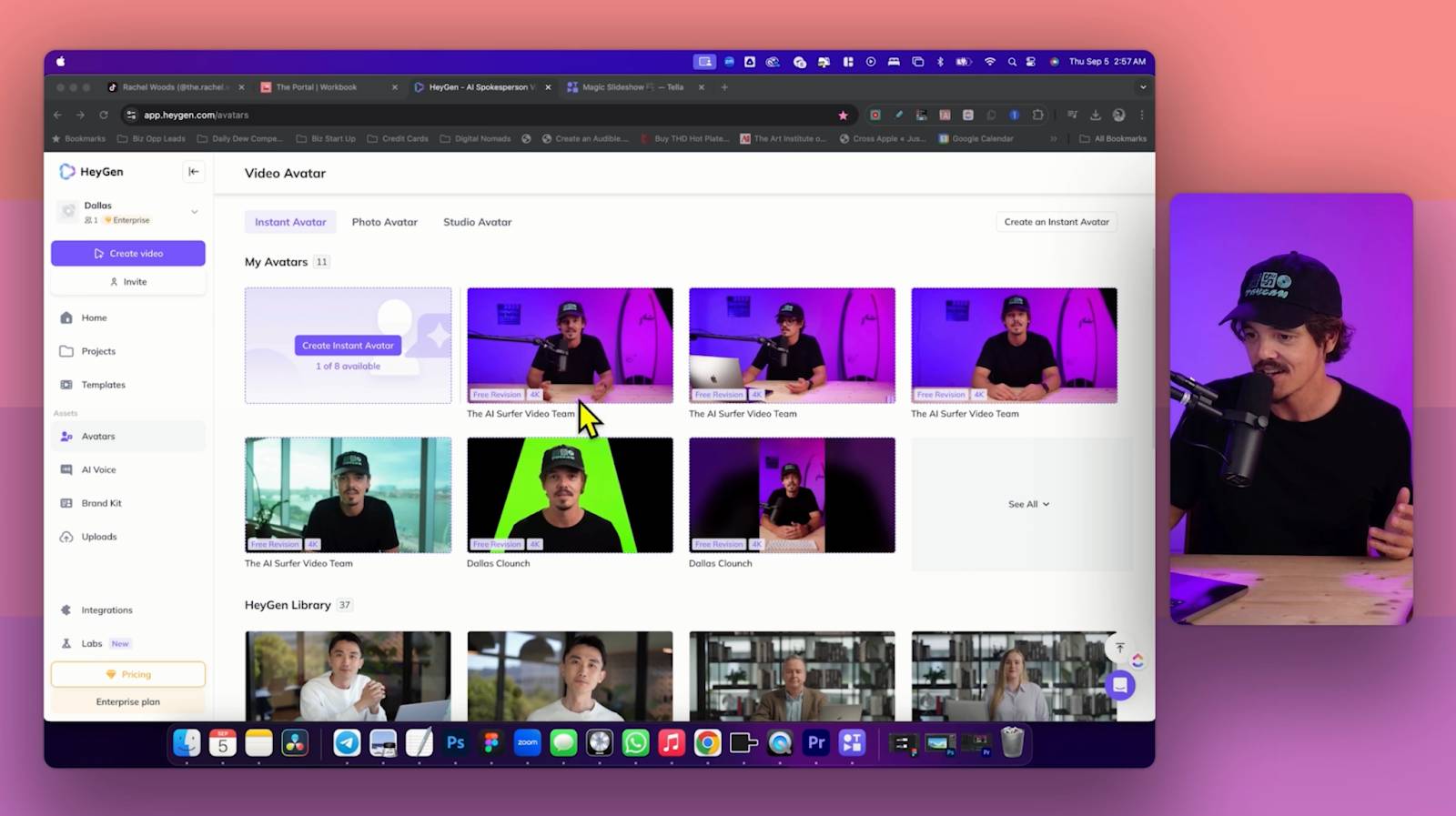Open Finder from the Dock
This screenshot has width=1456, height=816.
[x=187, y=743]
